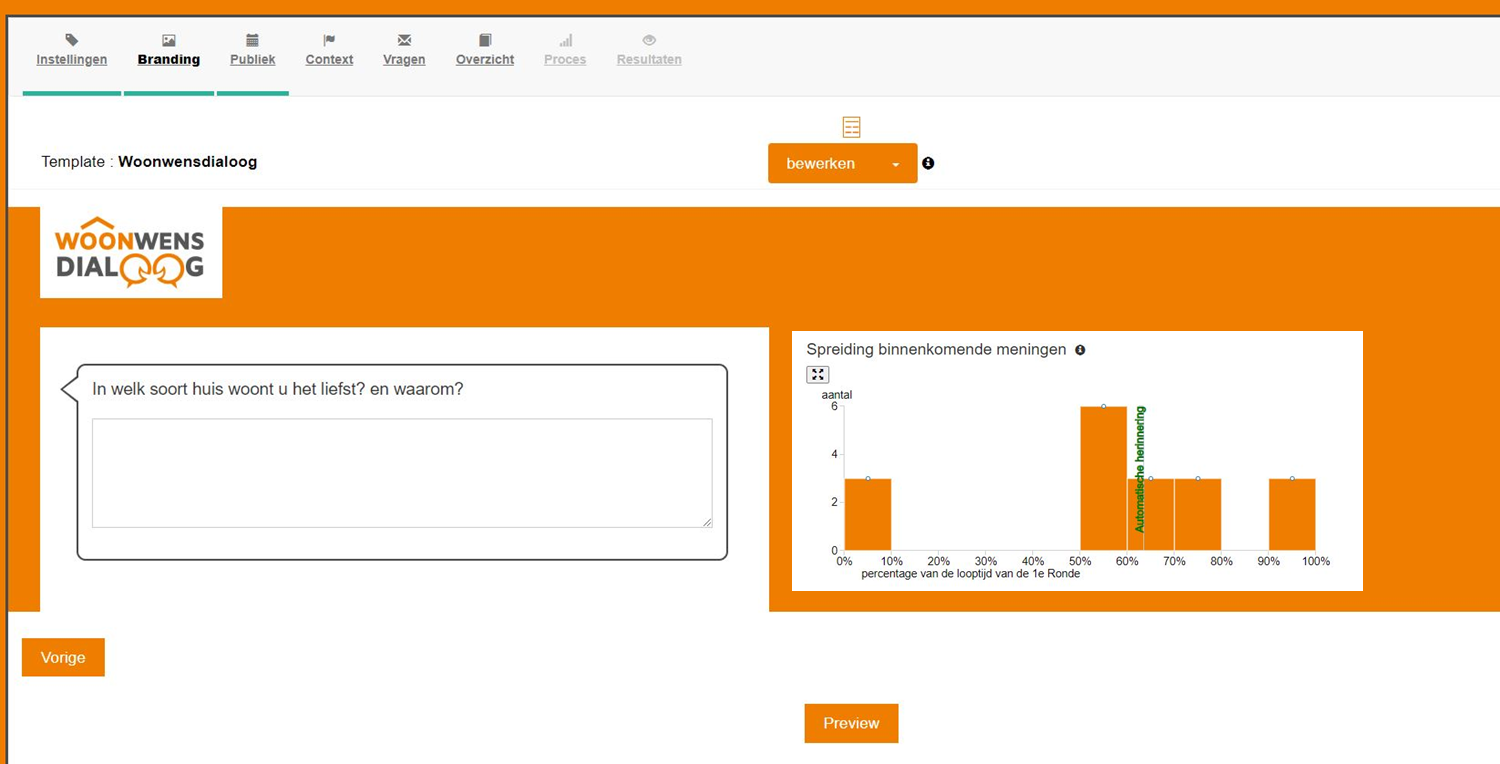Go to the Context tab
The height and width of the screenshot is (764, 1500).
pos(329,59)
